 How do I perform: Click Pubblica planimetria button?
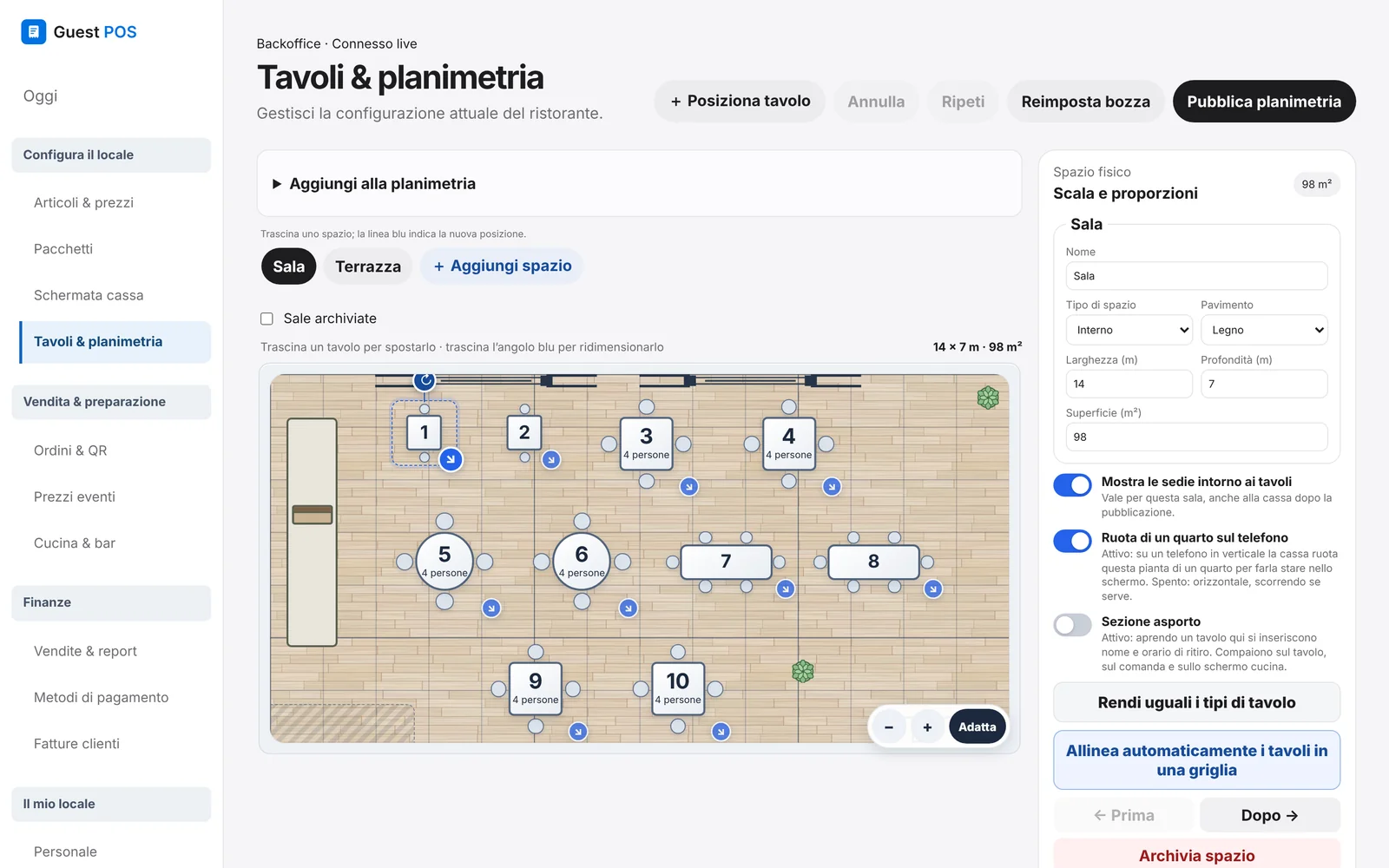tap(1264, 102)
